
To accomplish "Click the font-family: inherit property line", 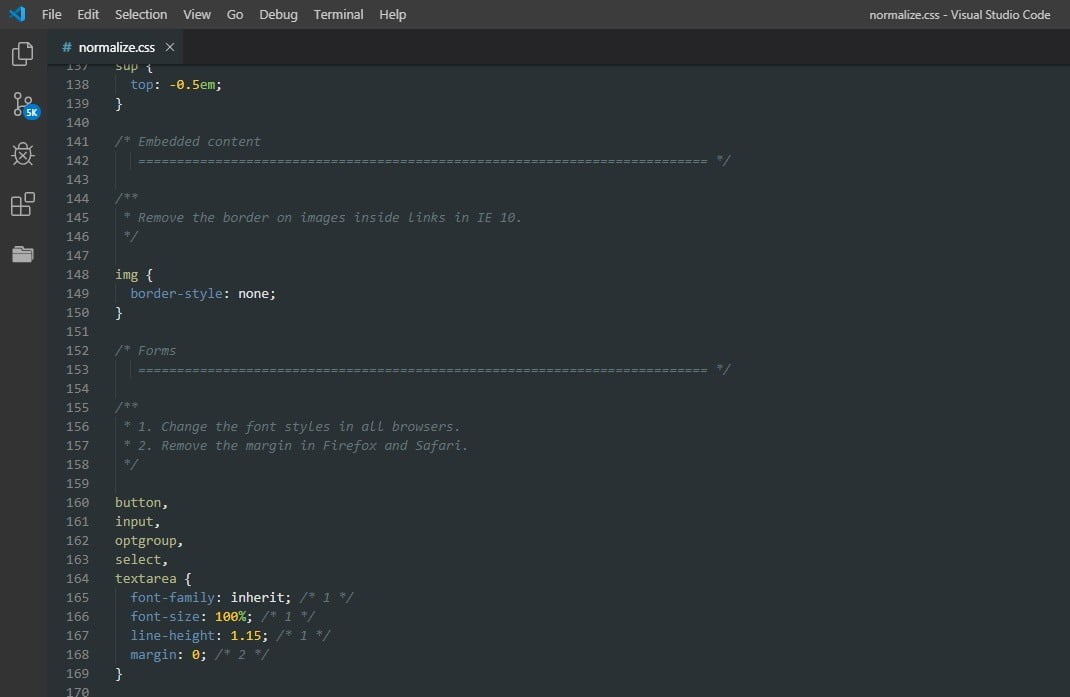I will coord(210,597).
